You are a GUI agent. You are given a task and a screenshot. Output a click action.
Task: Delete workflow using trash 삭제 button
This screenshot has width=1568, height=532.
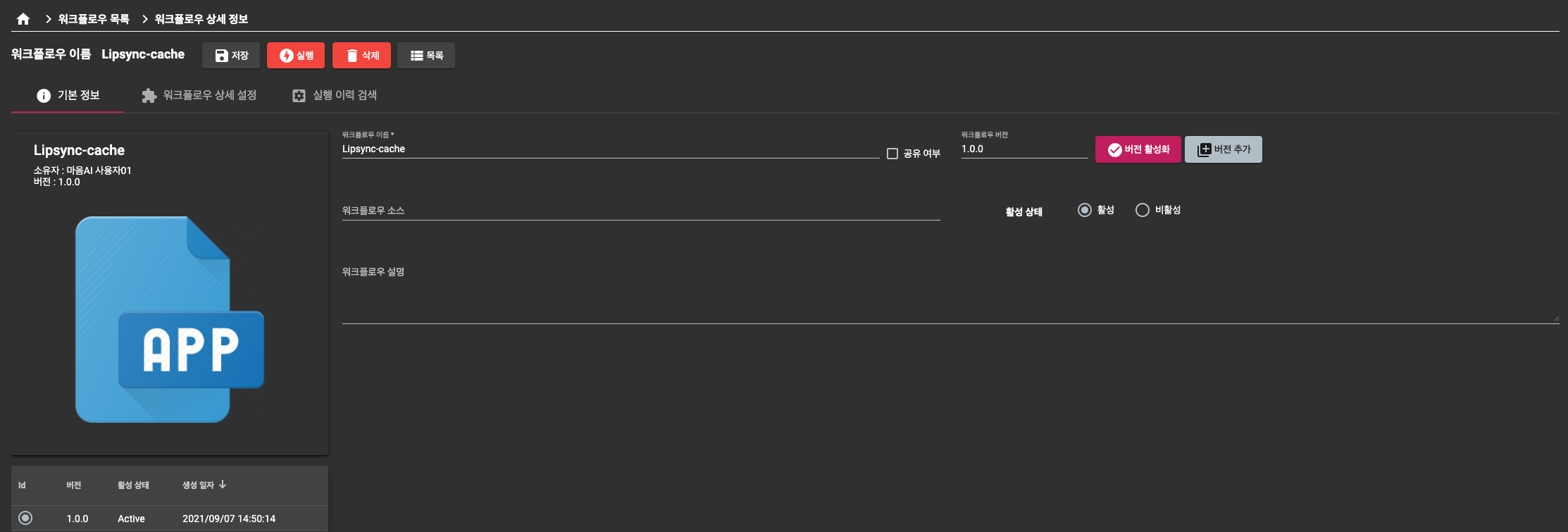tap(361, 56)
